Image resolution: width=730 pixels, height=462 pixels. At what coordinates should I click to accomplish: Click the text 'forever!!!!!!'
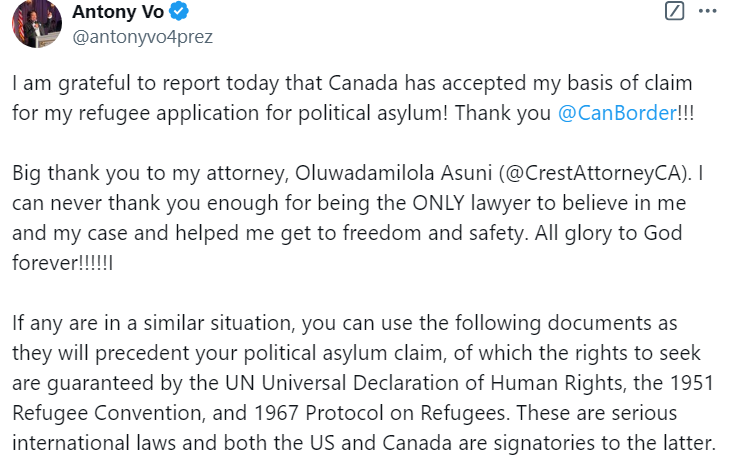coord(61,263)
